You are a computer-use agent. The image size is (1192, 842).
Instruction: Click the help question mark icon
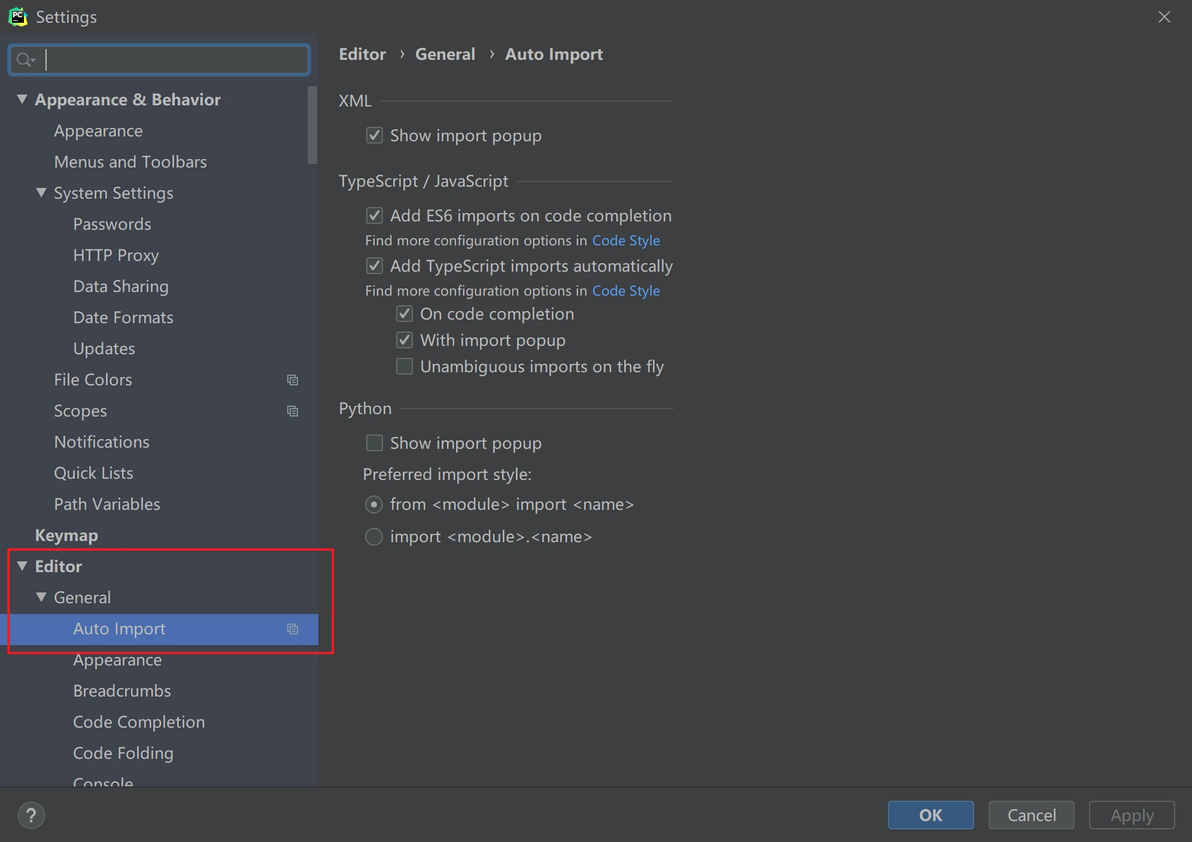click(31, 815)
